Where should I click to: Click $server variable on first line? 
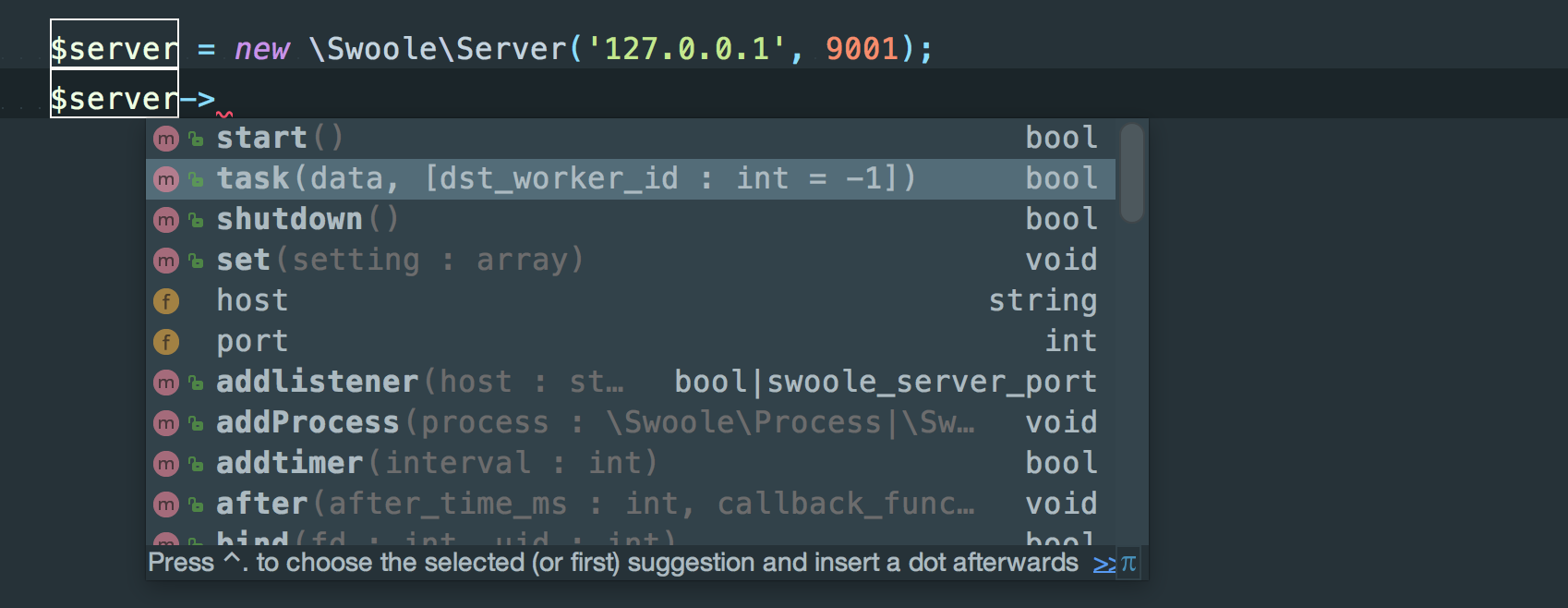pyautogui.click(x=114, y=48)
